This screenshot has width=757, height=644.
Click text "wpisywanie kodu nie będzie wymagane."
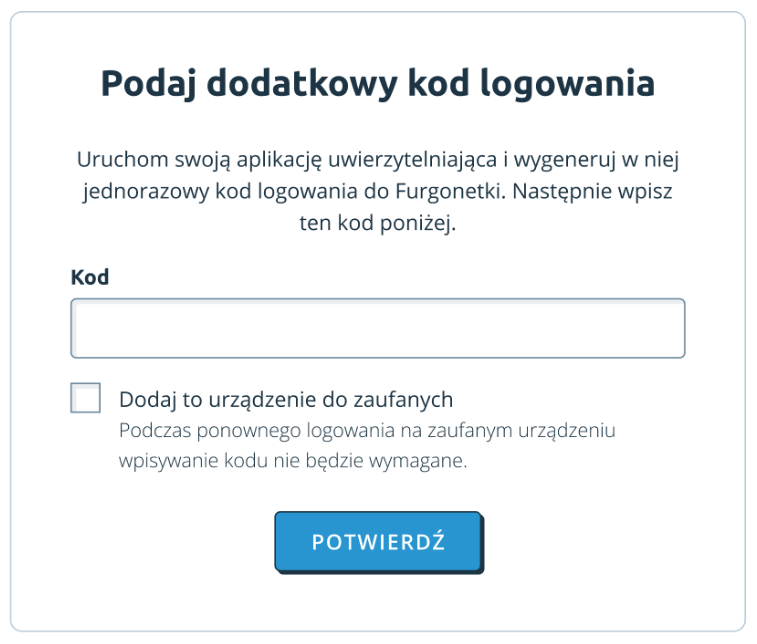[293, 461]
